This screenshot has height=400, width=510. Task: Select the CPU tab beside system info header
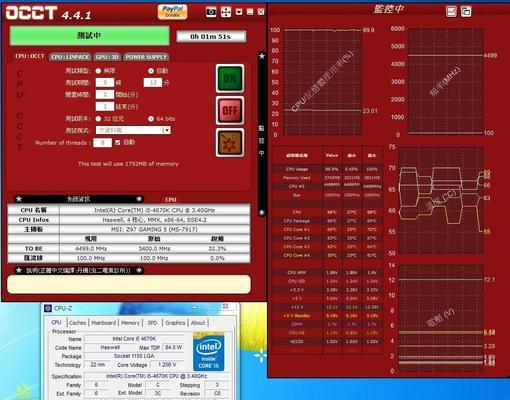pos(171,200)
